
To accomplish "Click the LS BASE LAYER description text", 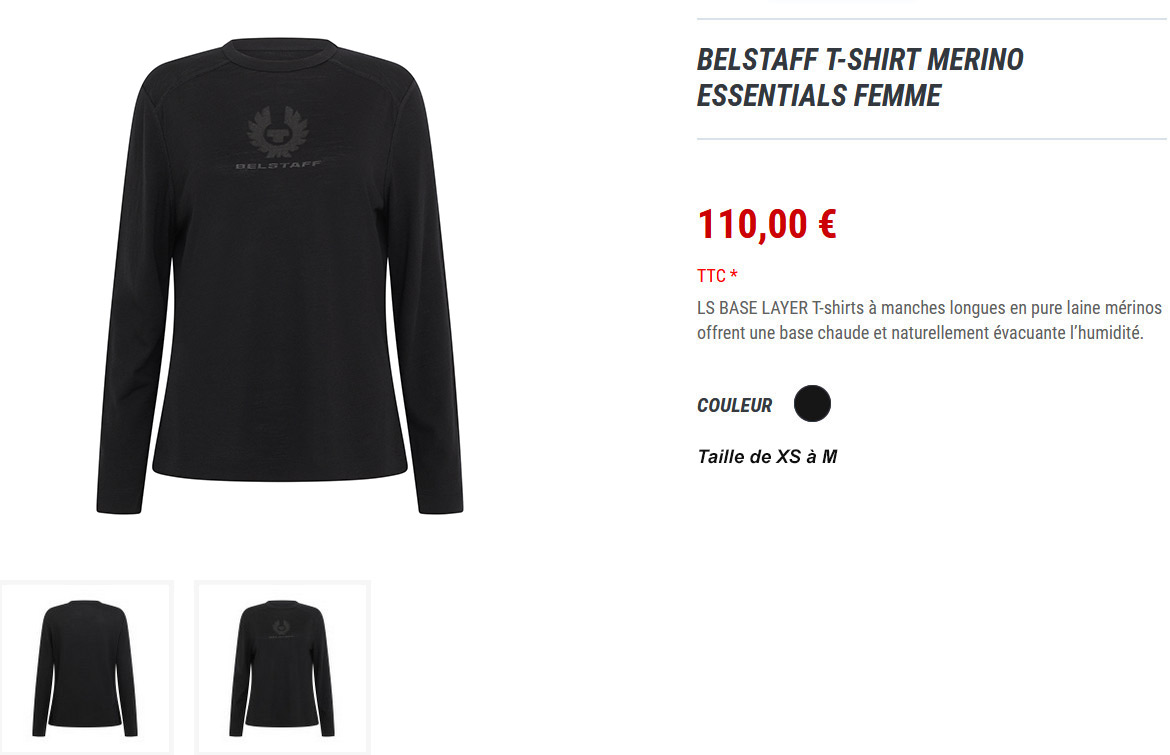I will 929,320.
